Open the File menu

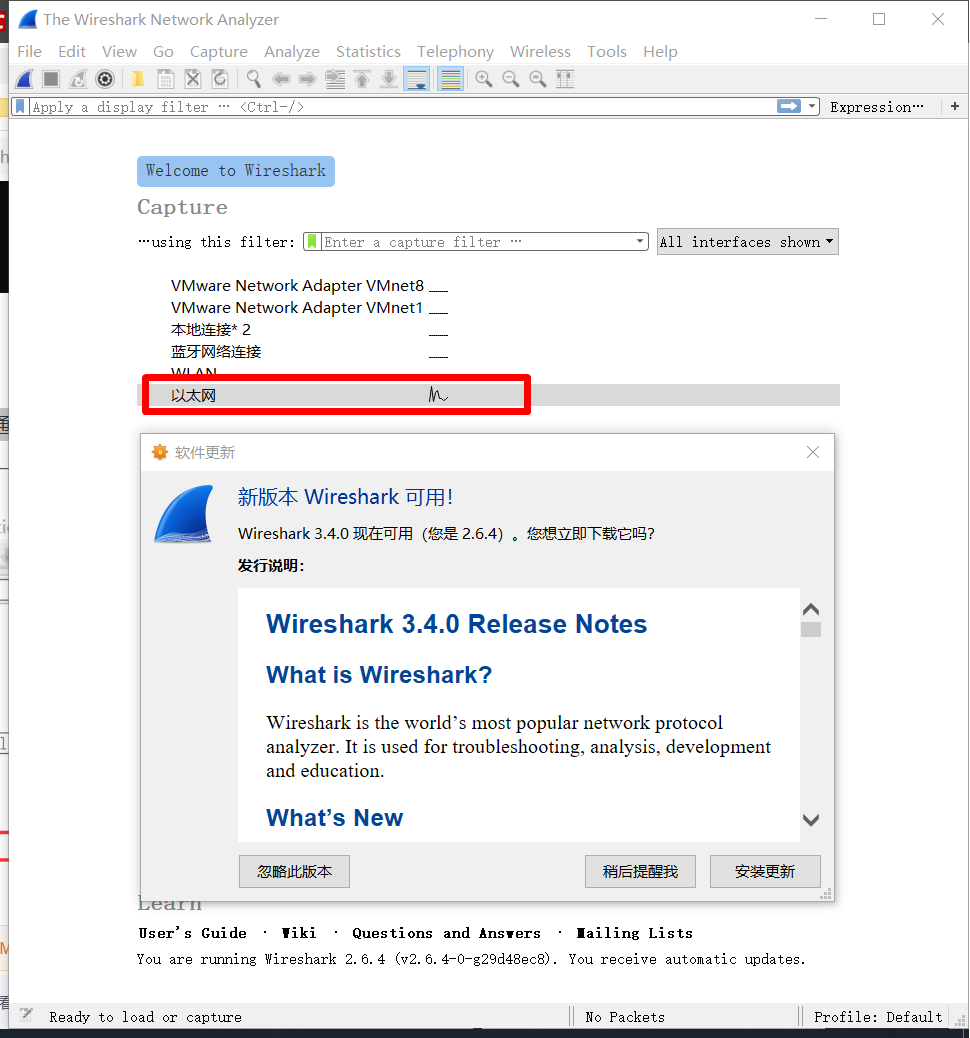[30, 52]
